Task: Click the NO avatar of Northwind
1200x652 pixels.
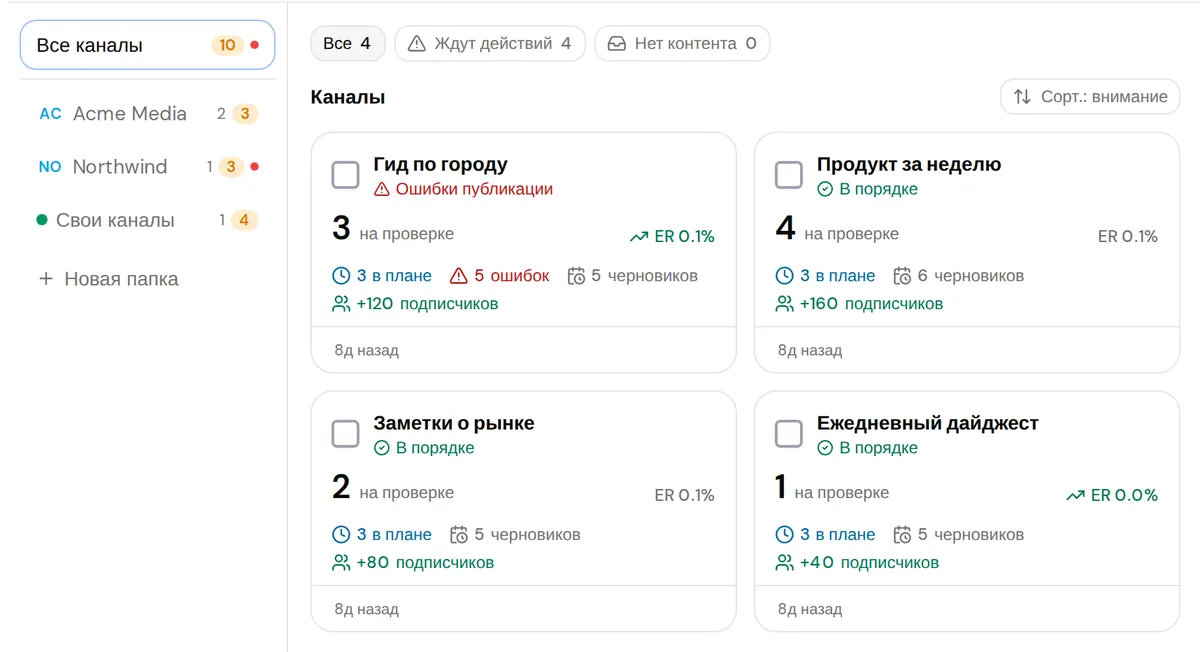Action: pyautogui.click(x=50, y=167)
